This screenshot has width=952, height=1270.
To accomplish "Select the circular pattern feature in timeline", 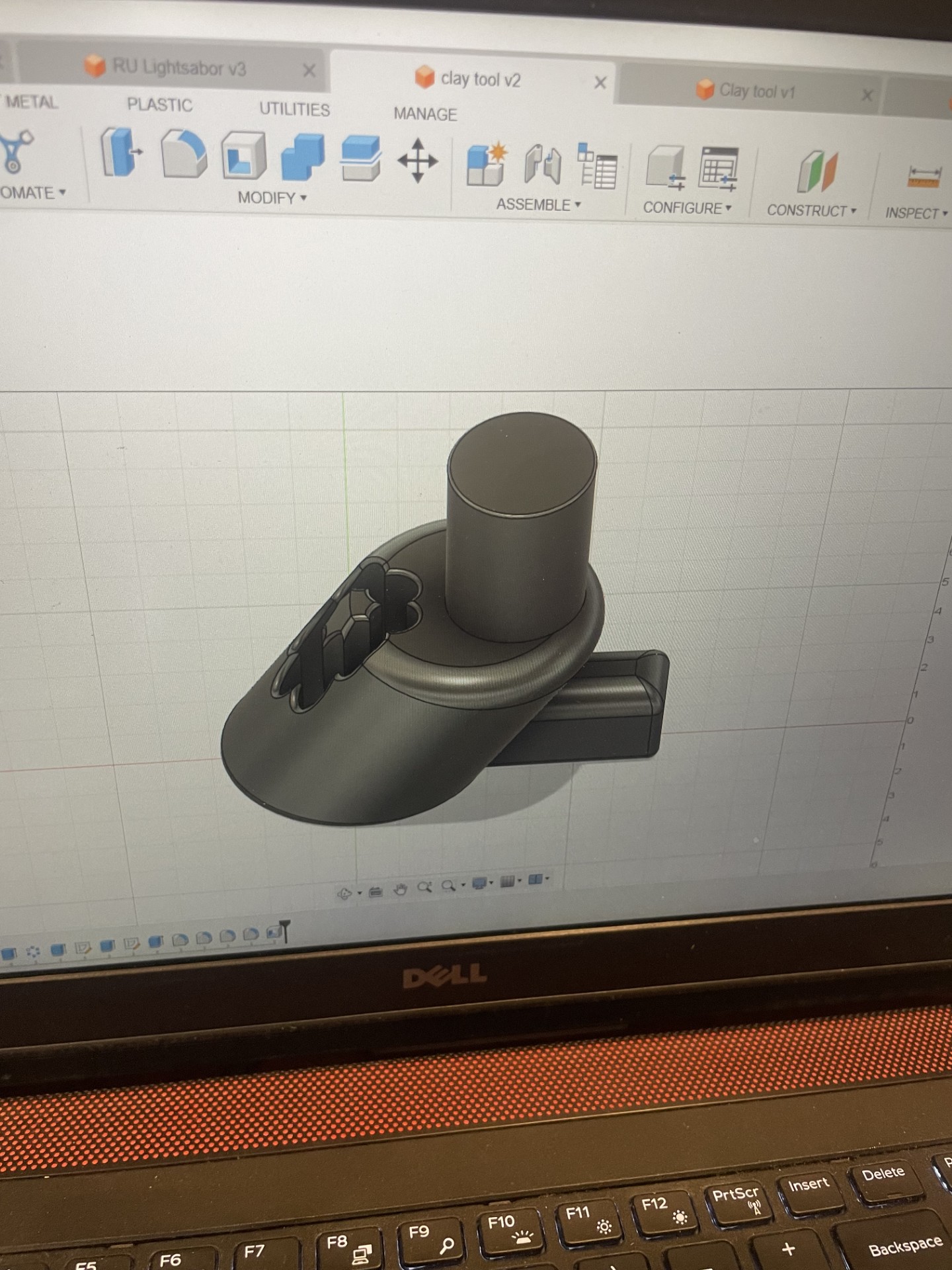I will pos(34,952).
